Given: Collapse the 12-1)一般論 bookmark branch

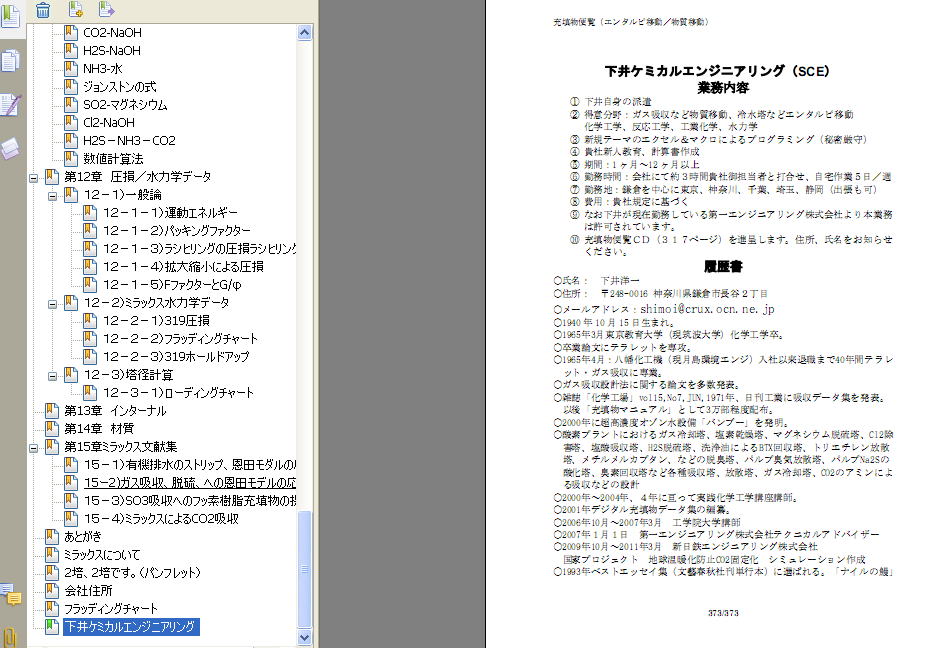Looking at the screenshot, I should click(53, 196).
